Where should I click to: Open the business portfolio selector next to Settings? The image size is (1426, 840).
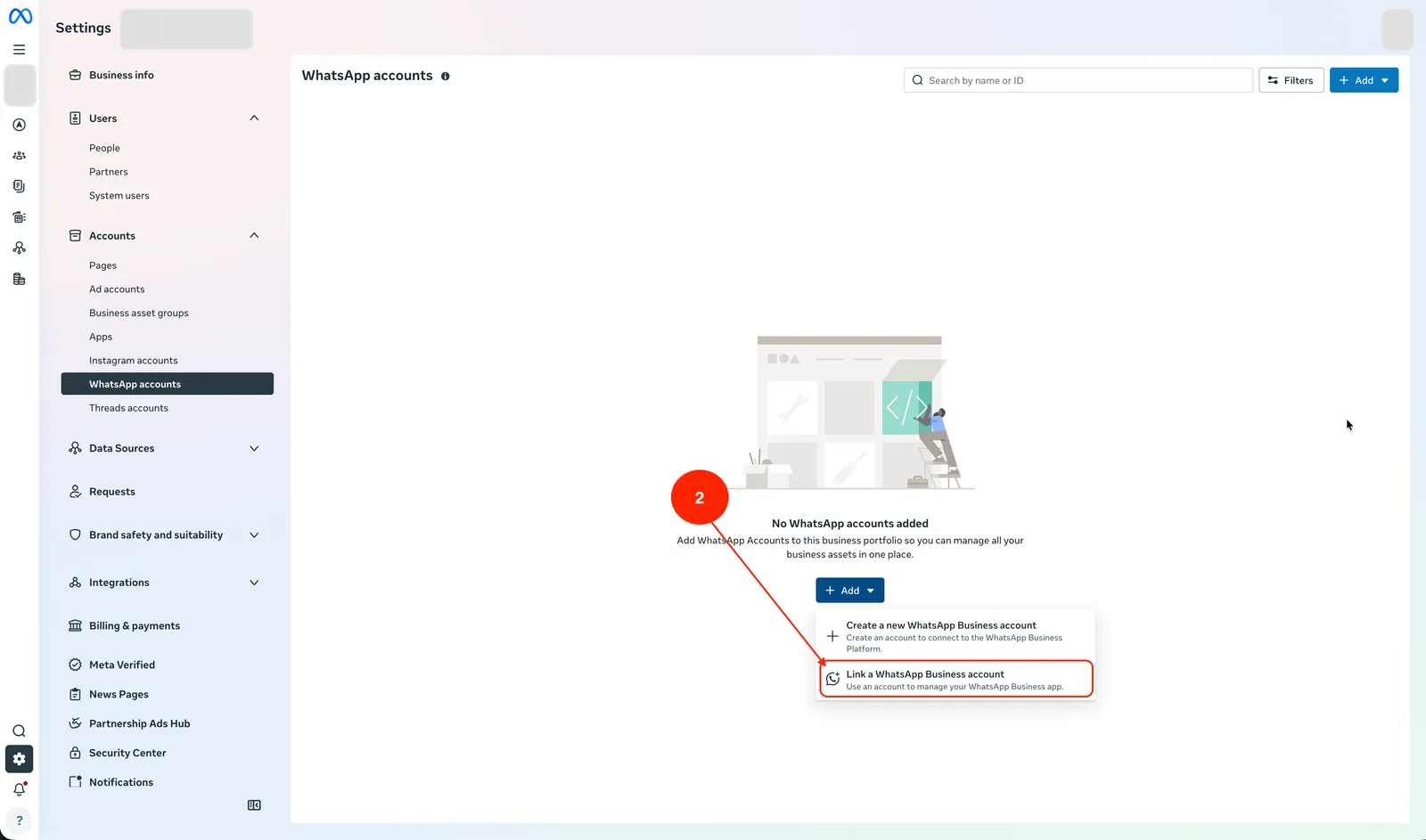186,29
